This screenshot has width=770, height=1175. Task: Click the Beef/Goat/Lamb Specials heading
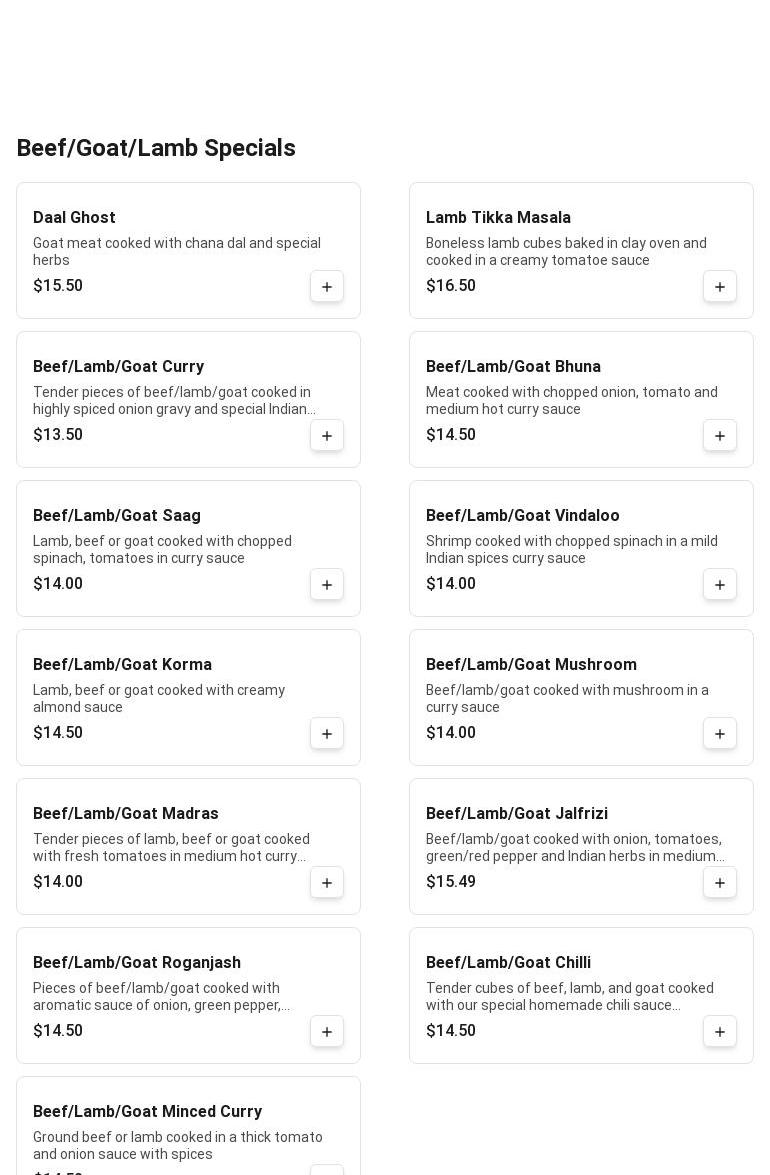[156, 148]
